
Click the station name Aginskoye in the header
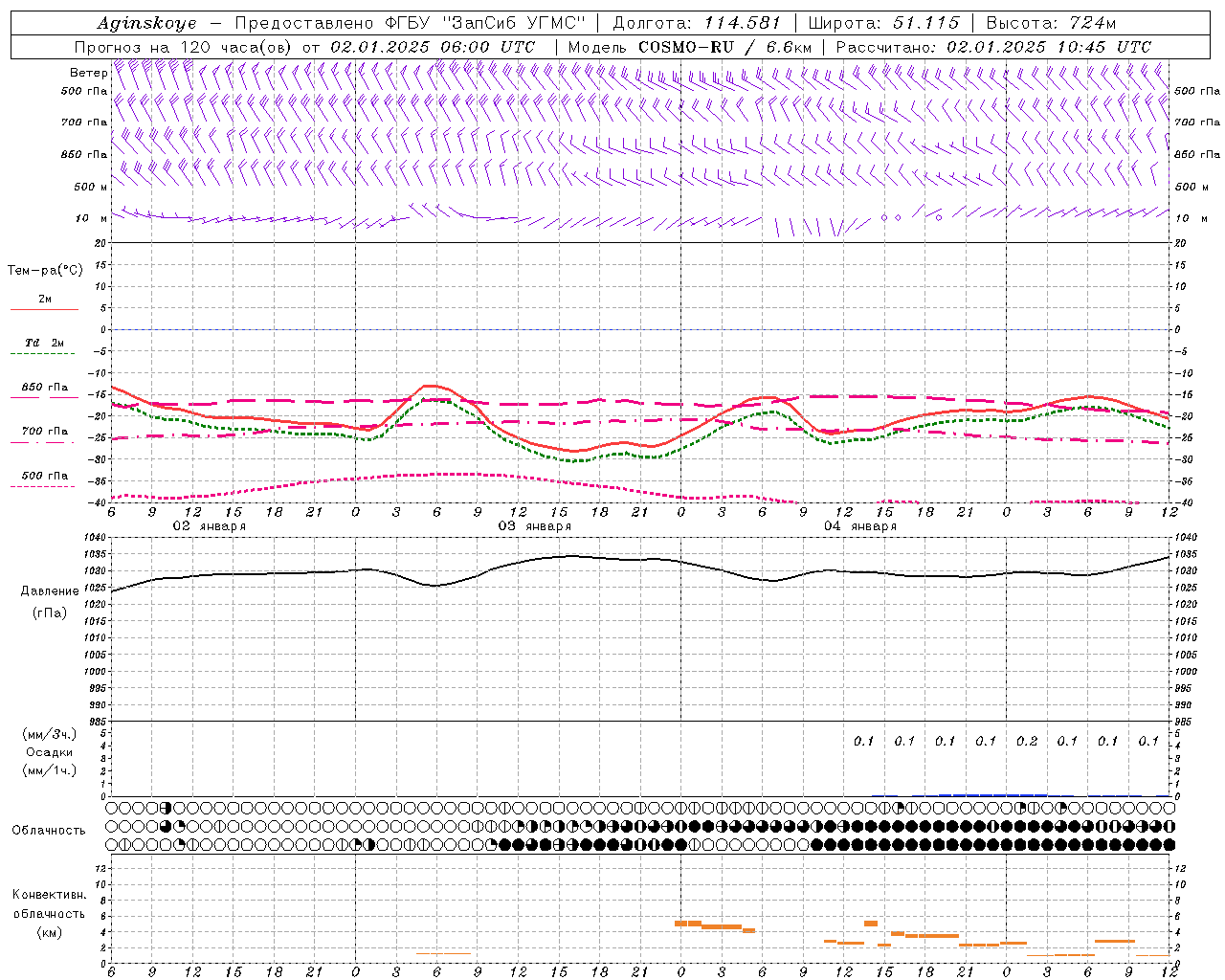click(146, 23)
